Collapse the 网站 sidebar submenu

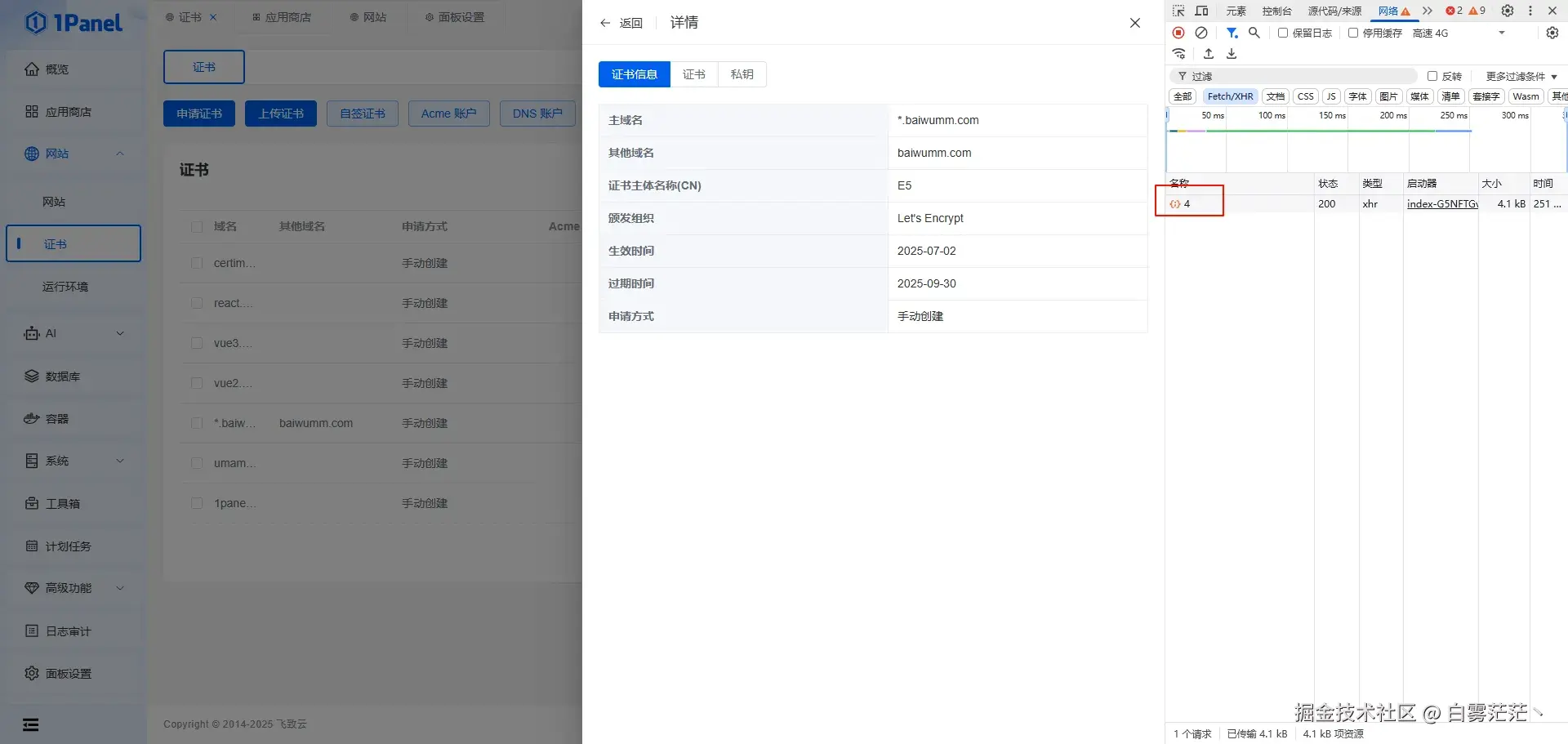click(120, 154)
